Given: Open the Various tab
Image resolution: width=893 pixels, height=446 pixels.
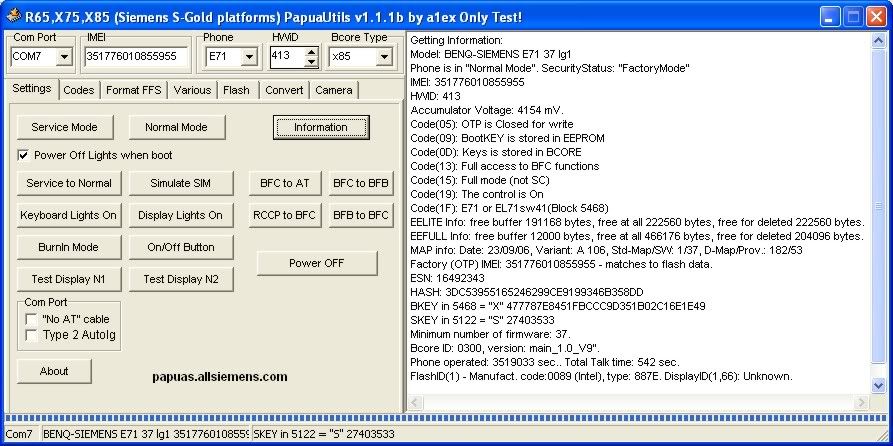Looking at the screenshot, I should (x=192, y=90).
